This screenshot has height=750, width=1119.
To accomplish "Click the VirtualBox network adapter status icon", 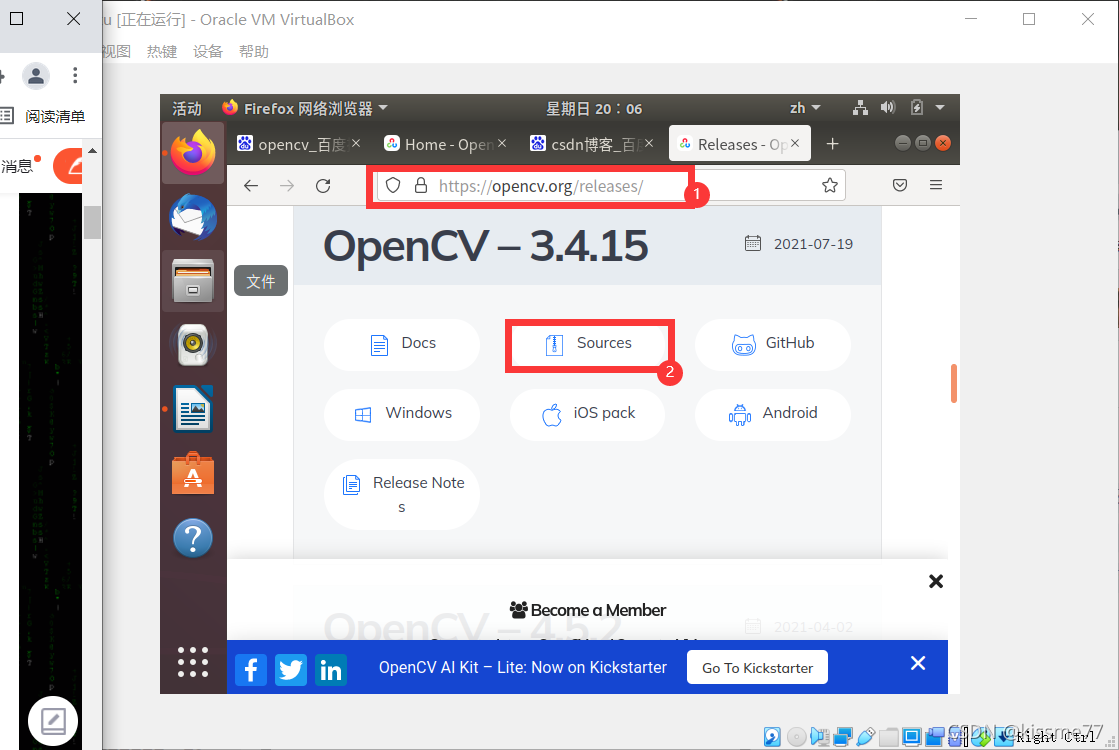I will [843, 736].
